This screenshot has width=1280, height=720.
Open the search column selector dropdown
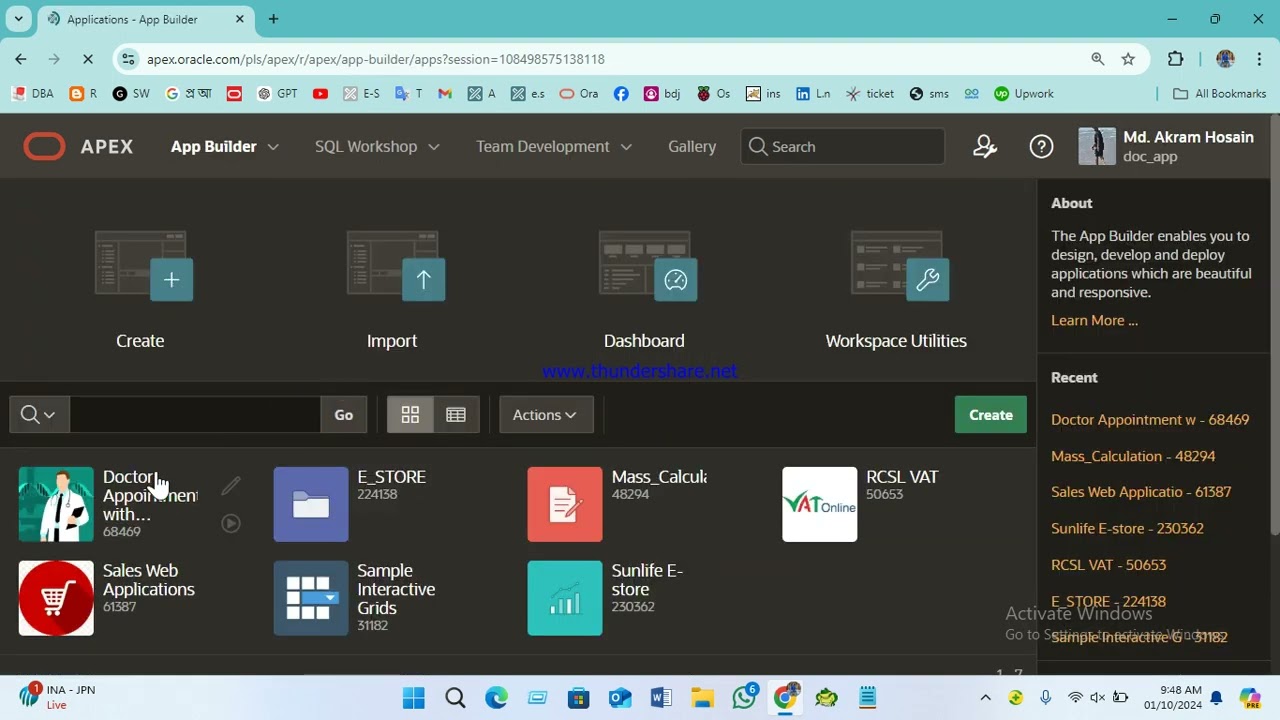[39, 415]
